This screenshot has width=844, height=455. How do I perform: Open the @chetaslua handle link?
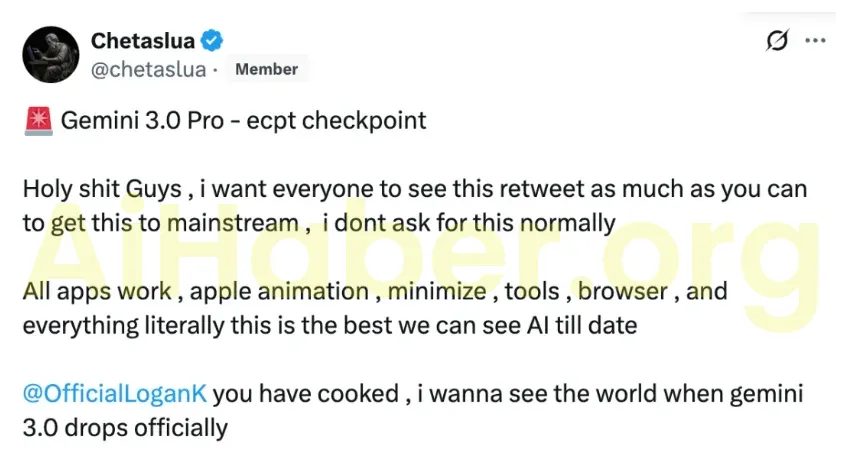[148, 69]
